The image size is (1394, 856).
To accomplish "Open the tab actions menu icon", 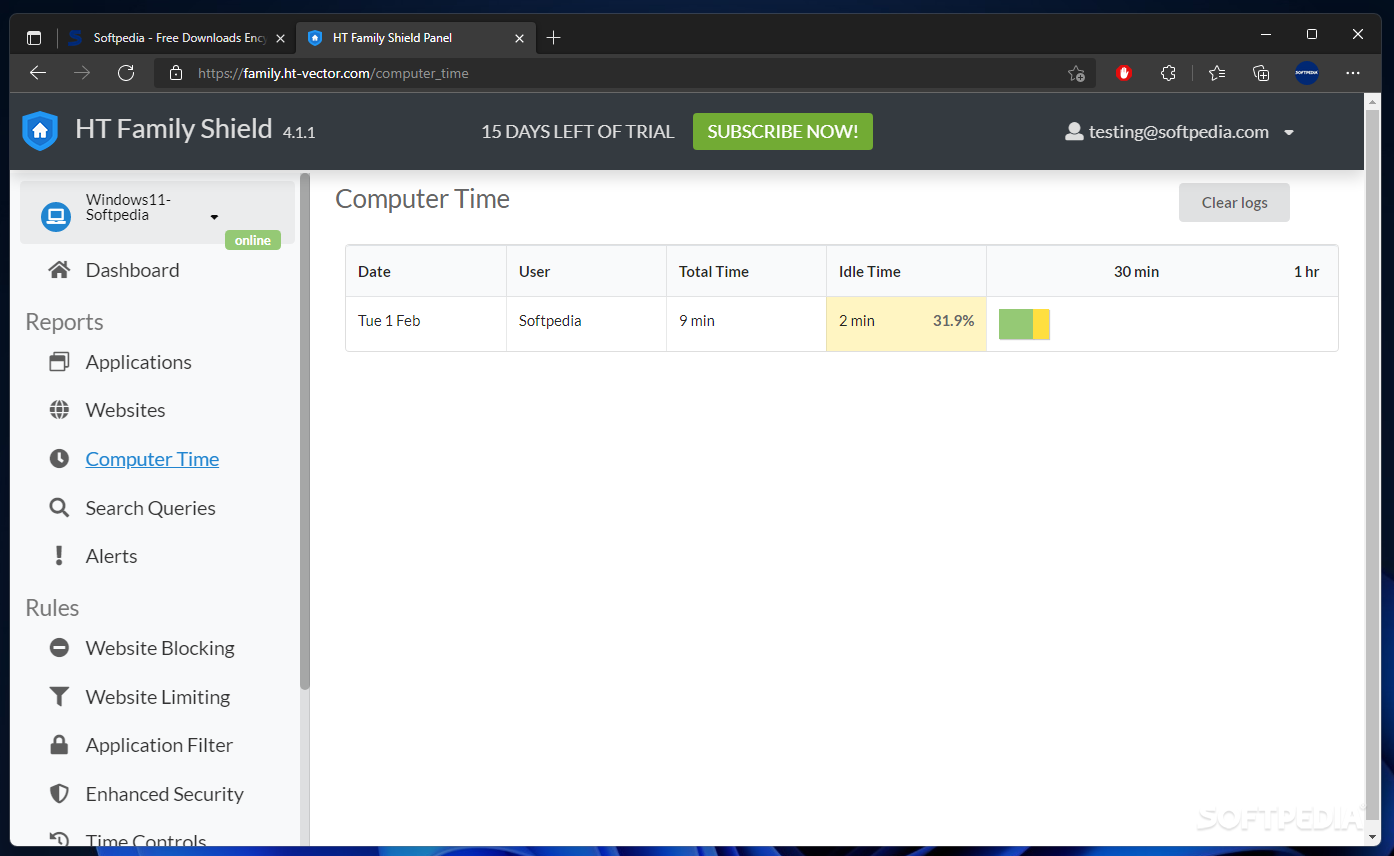I will tap(34, 38).
